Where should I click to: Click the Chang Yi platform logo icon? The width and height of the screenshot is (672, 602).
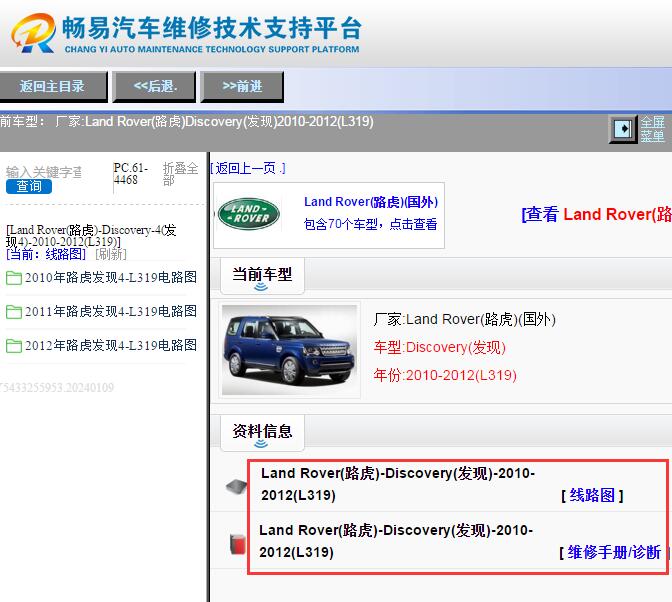point(33,33)
